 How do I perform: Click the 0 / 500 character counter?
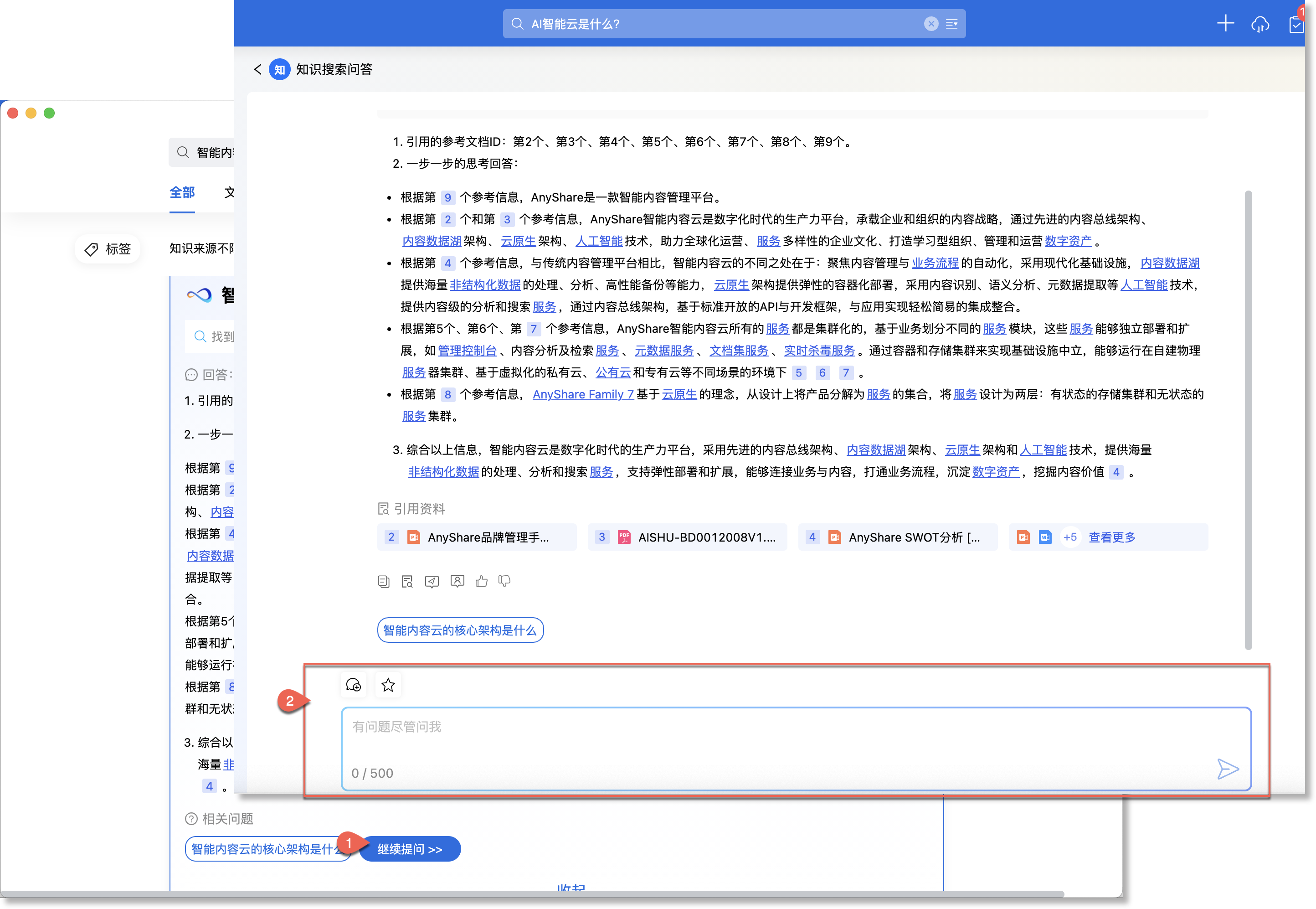pos(372,773)
